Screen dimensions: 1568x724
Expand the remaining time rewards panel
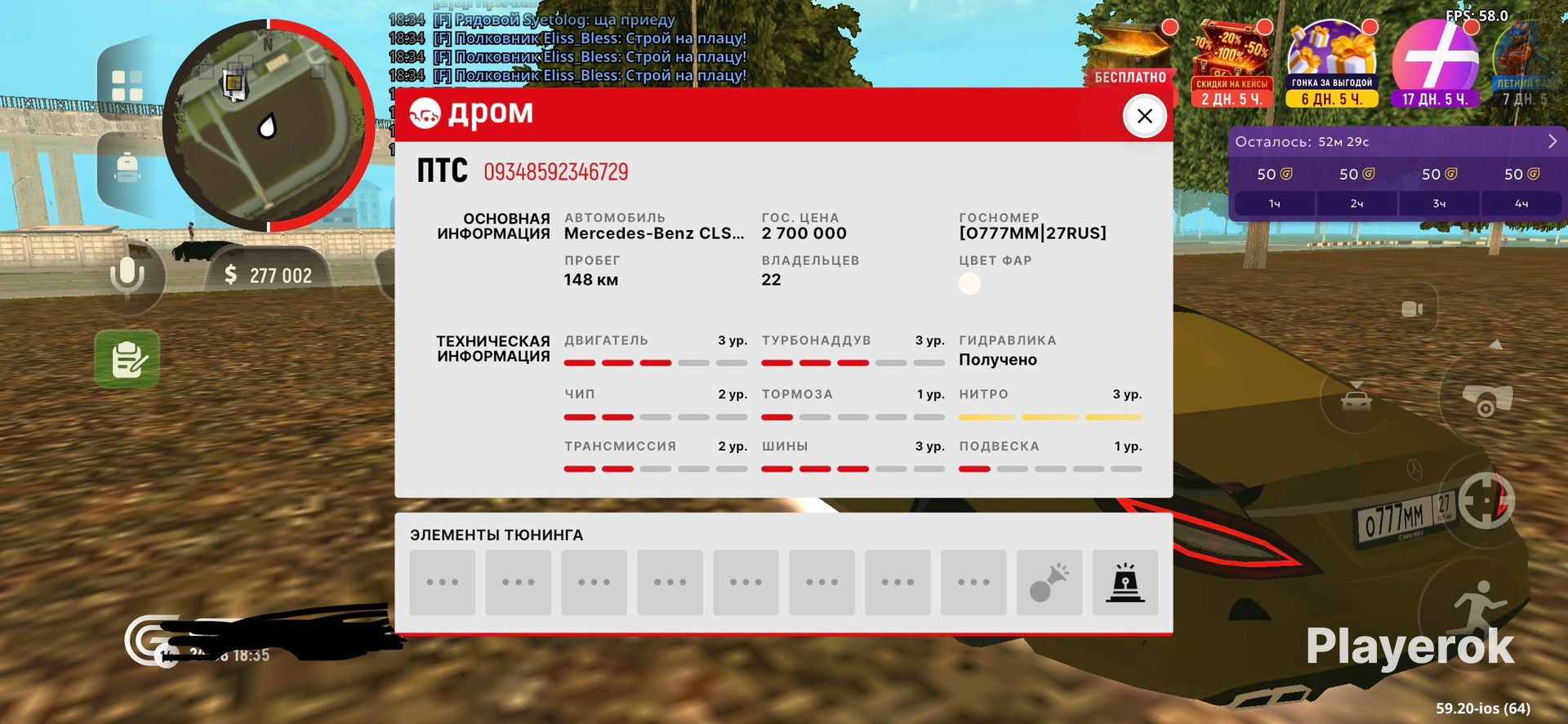point(1552,141)
